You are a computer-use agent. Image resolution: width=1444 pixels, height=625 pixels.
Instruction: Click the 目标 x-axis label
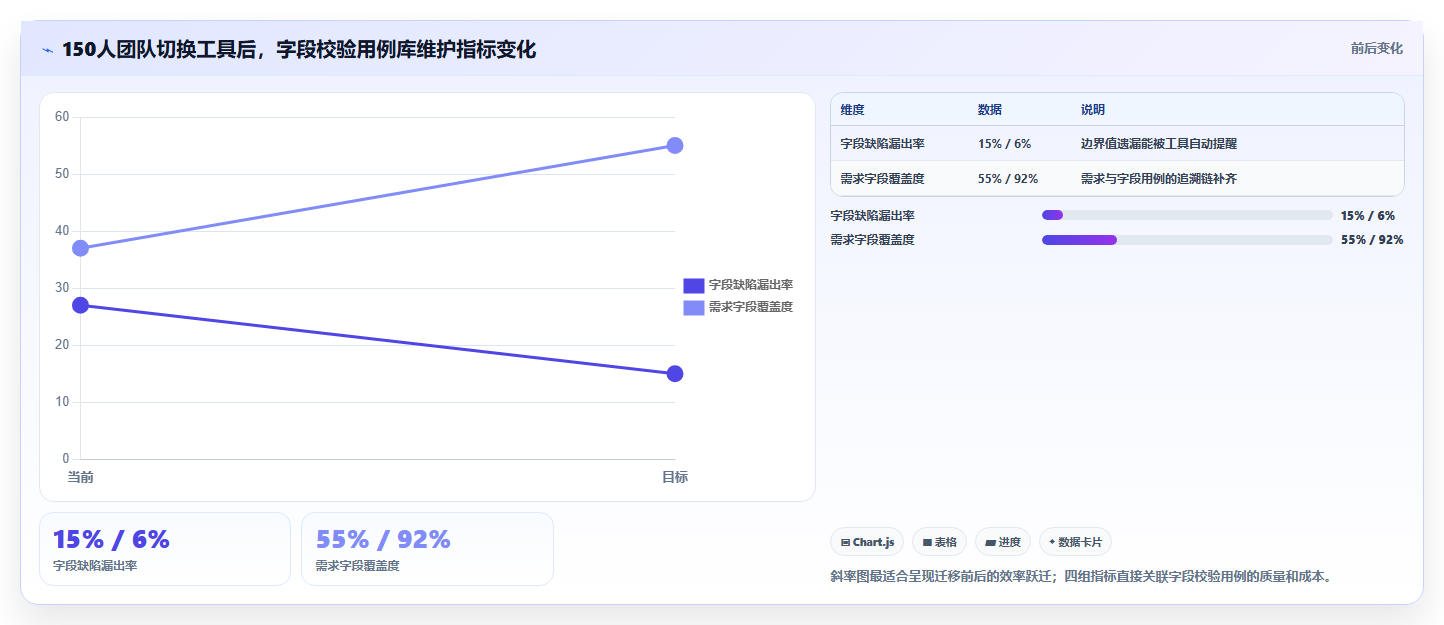tap(675, 477)
